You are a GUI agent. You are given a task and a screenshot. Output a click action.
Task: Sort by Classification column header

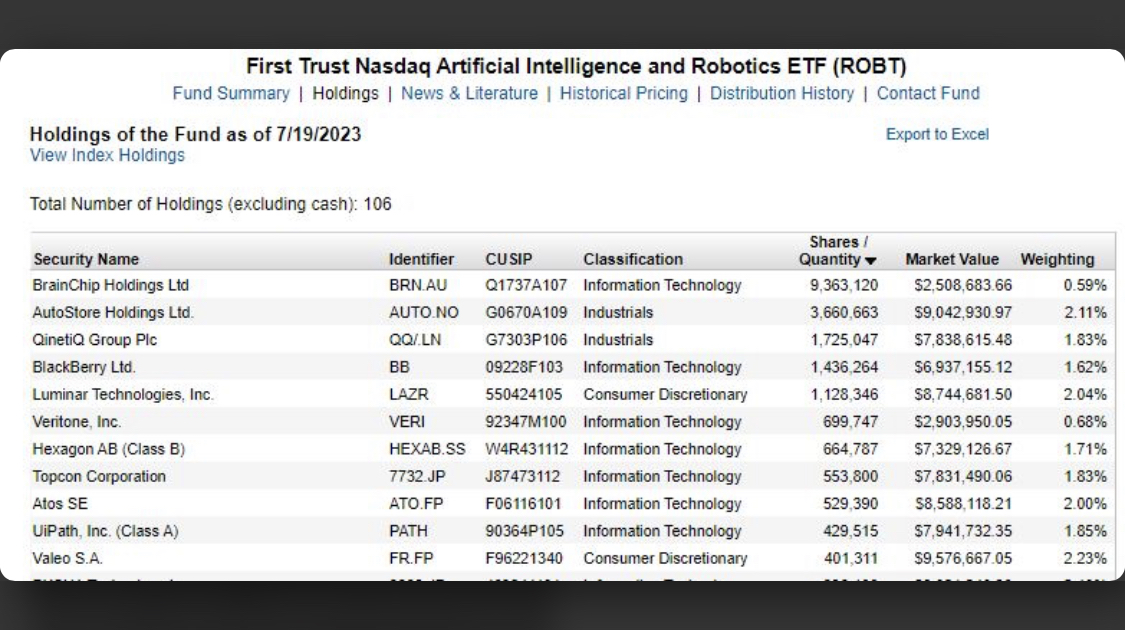pos(633,260)
